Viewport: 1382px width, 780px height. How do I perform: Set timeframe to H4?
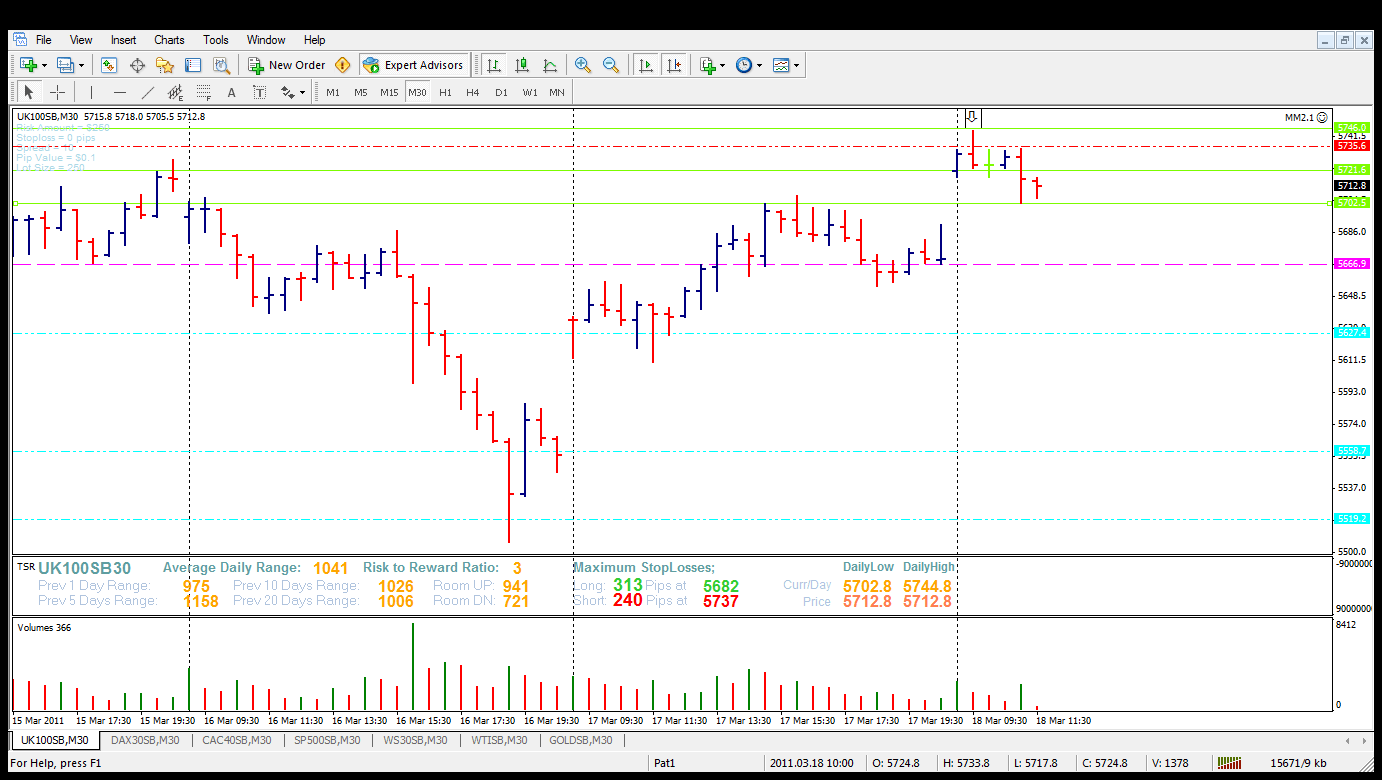[x=473, y=92]
